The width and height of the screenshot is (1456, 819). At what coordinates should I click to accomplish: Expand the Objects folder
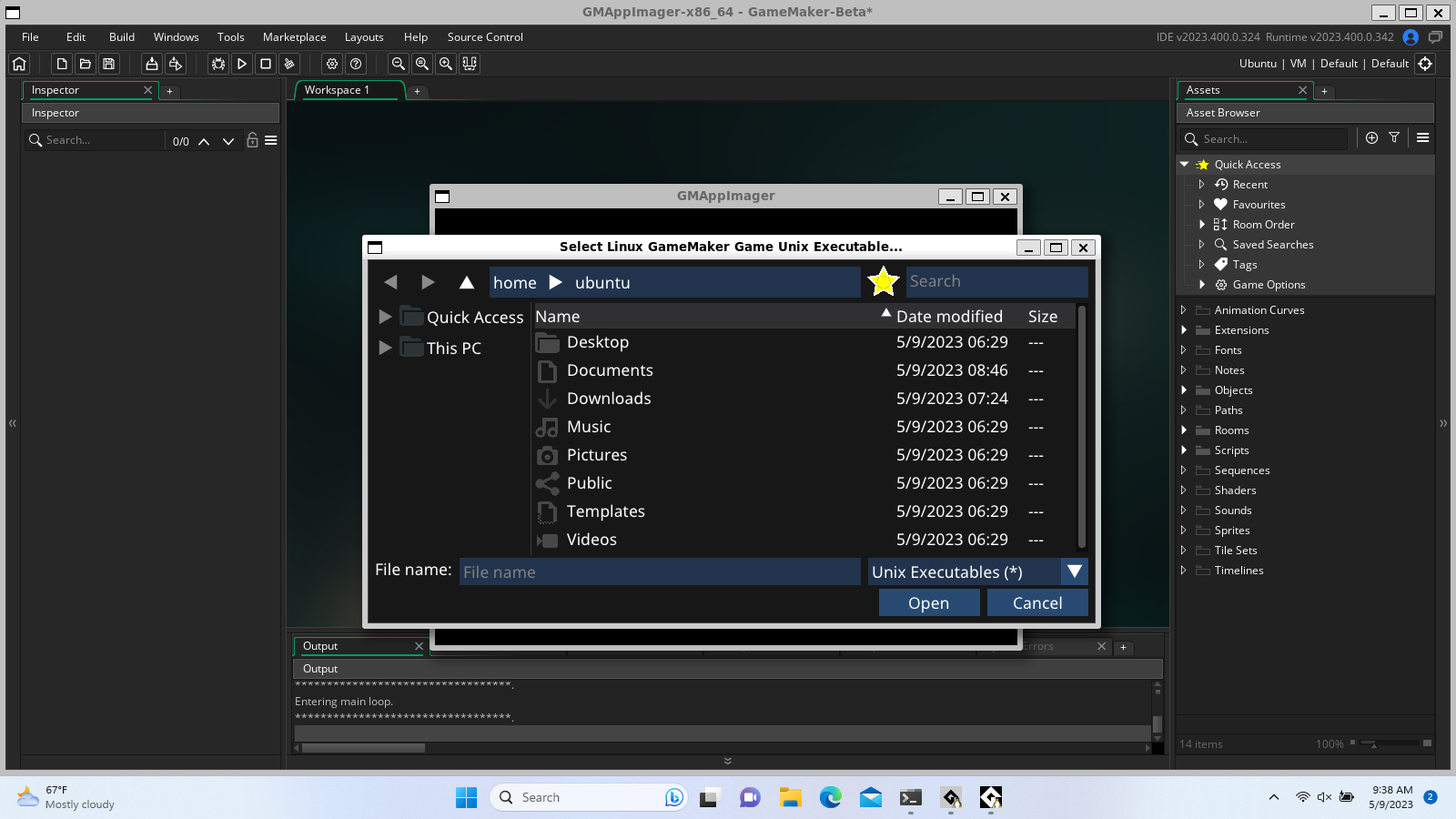pos(1184,390)
